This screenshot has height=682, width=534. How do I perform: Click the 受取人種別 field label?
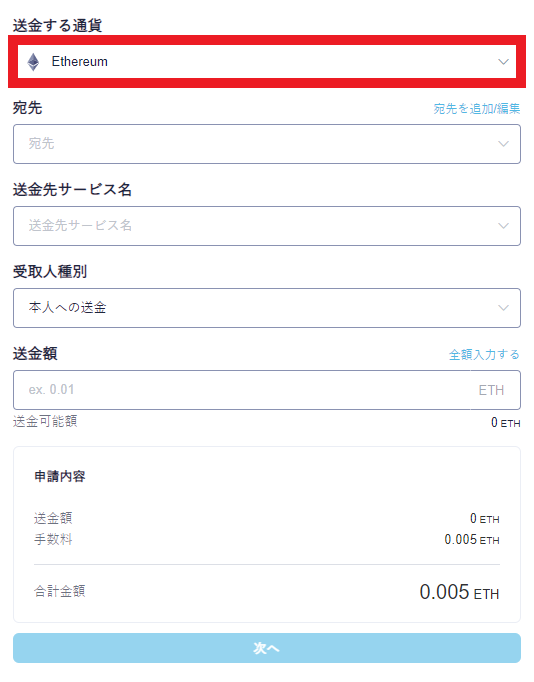(x=50, y=272)
